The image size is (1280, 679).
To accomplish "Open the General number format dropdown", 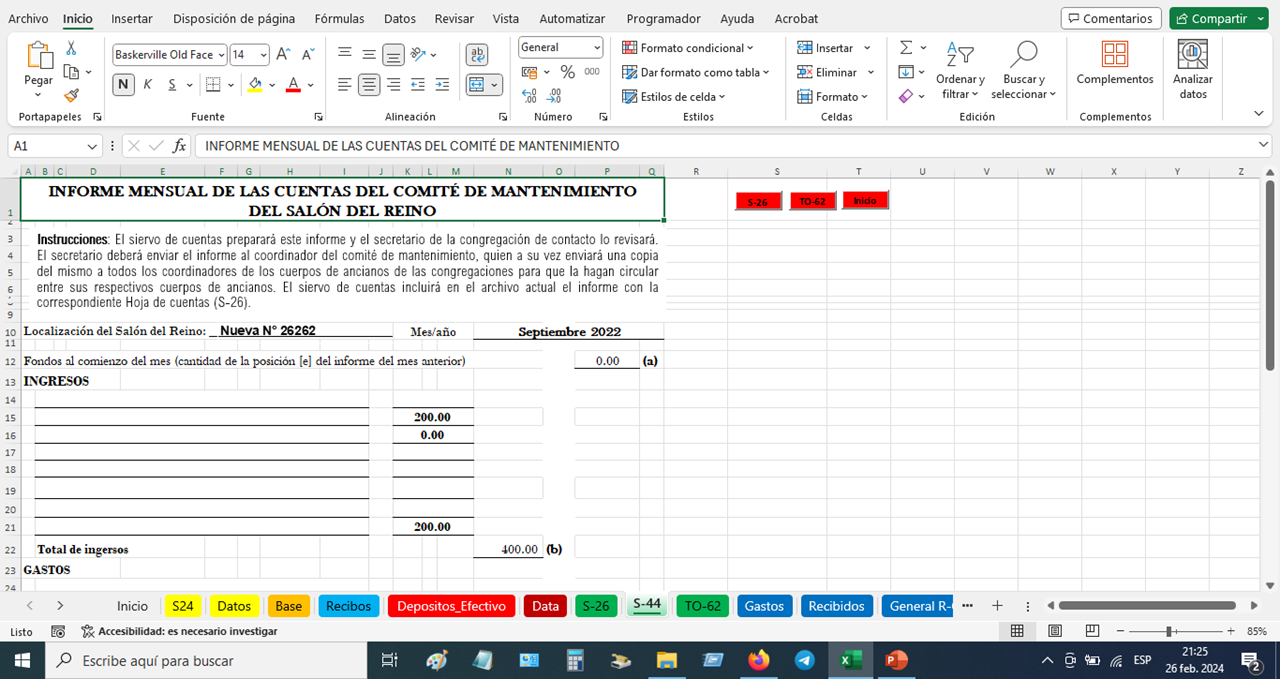I will [597, 47].
